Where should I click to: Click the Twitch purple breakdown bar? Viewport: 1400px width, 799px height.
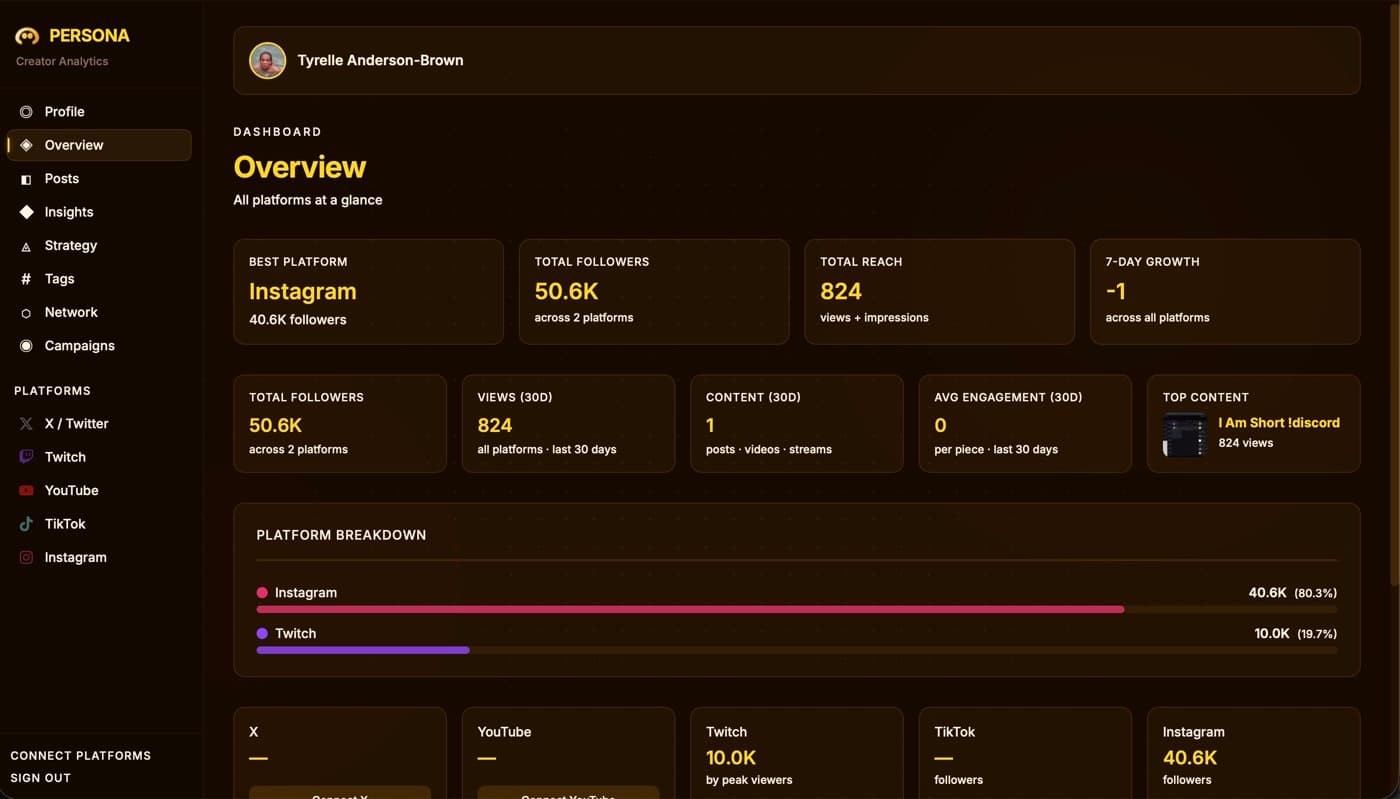[363, 650]
